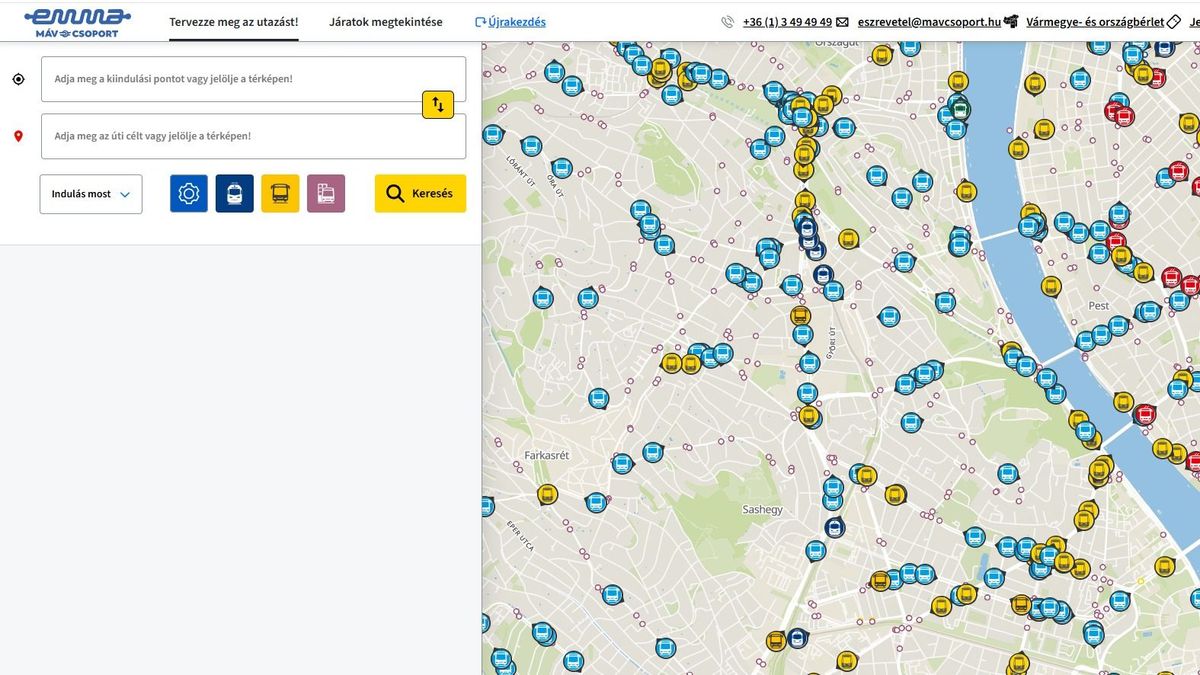Viewport: 1200px width, 675px height.
Task: Click the red destination pin icon
Action: tap(18, 136)
